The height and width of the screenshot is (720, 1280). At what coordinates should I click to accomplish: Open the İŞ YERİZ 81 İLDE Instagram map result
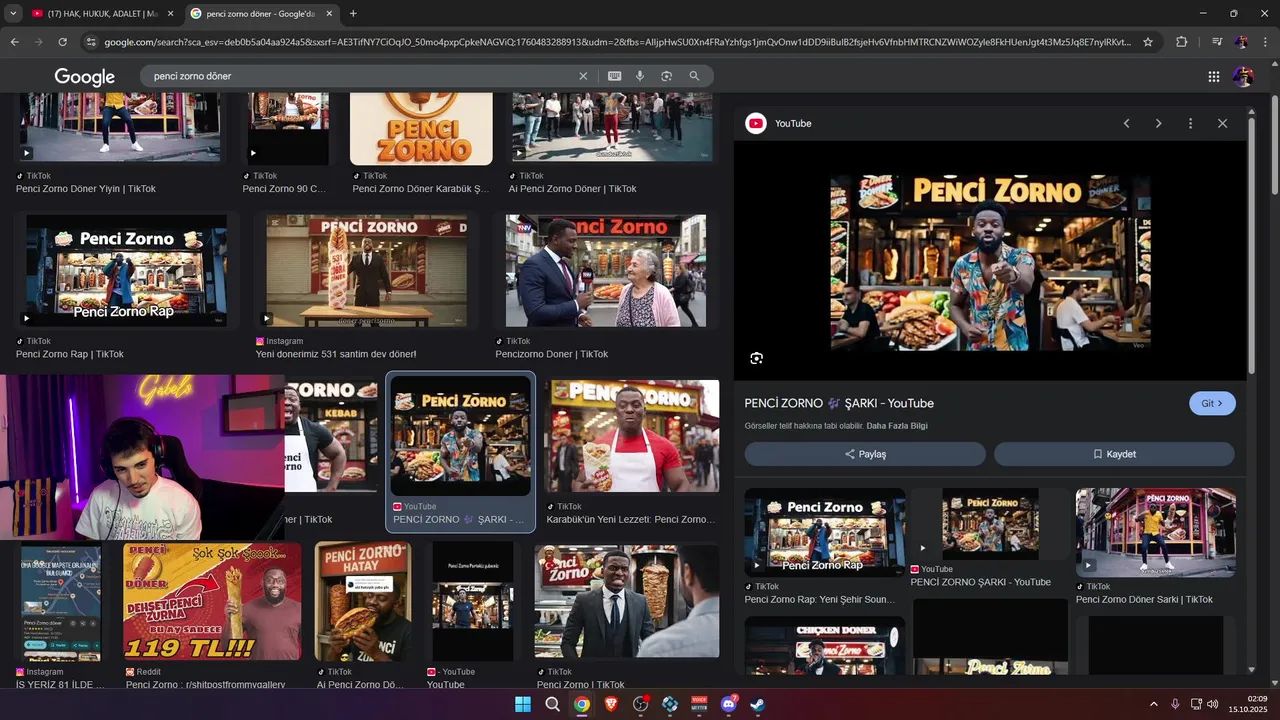61,601
